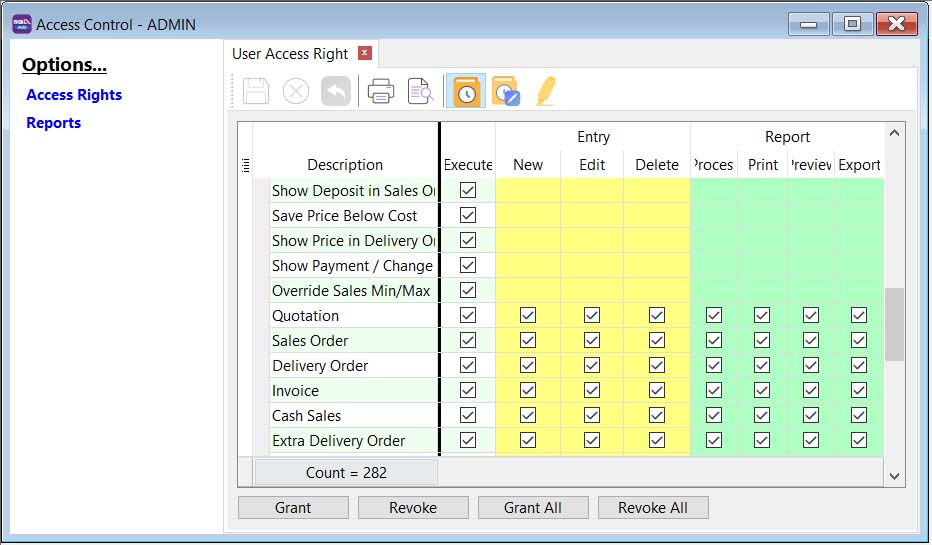
Task: Click the Undo arrow toolbar icon
Action: click(336, 92)
